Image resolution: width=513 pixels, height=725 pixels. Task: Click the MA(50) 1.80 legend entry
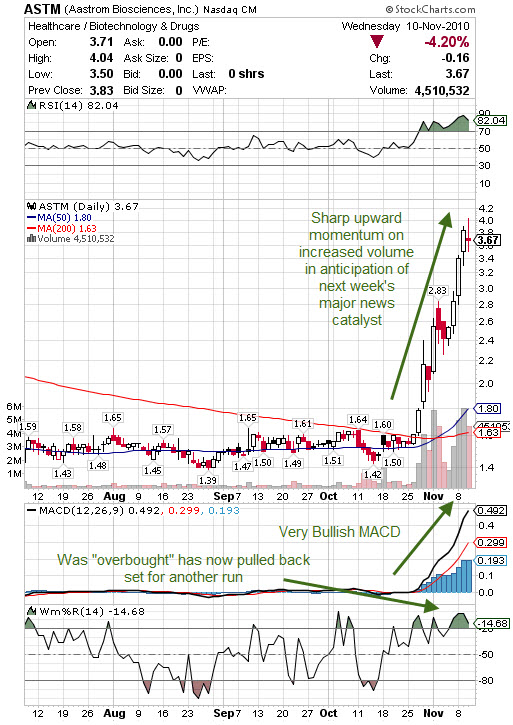pyautogui.click(x=60, y=217)
